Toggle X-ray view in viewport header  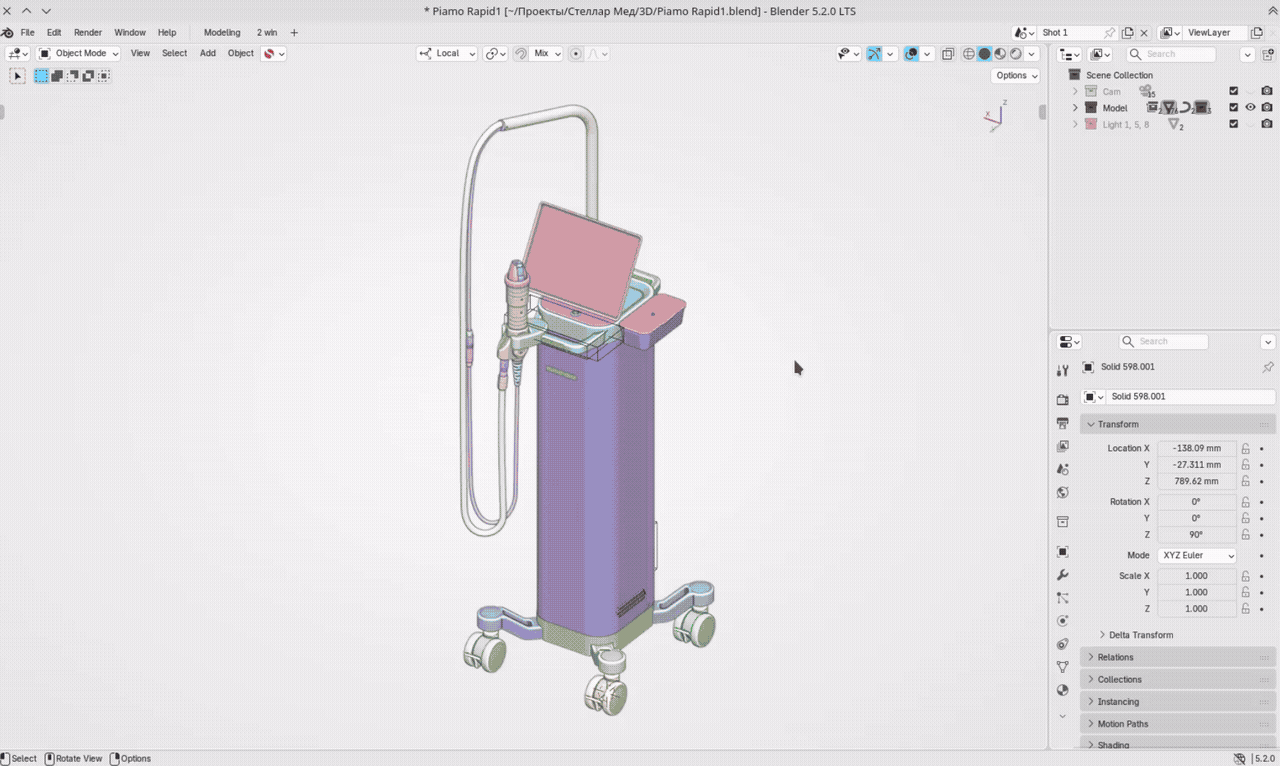click(x=948, y=54)
